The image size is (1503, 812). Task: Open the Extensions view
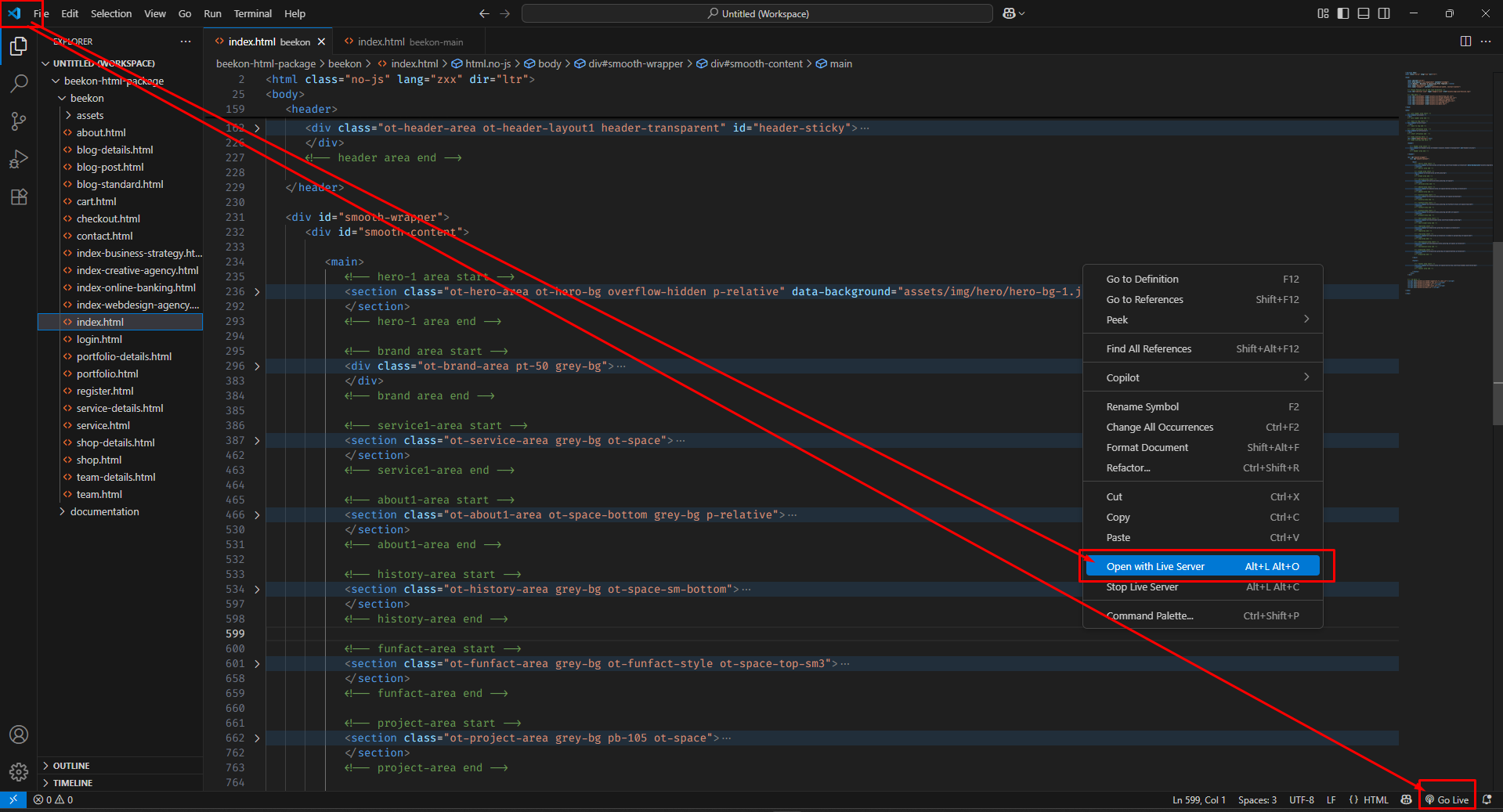coord(19,197)
